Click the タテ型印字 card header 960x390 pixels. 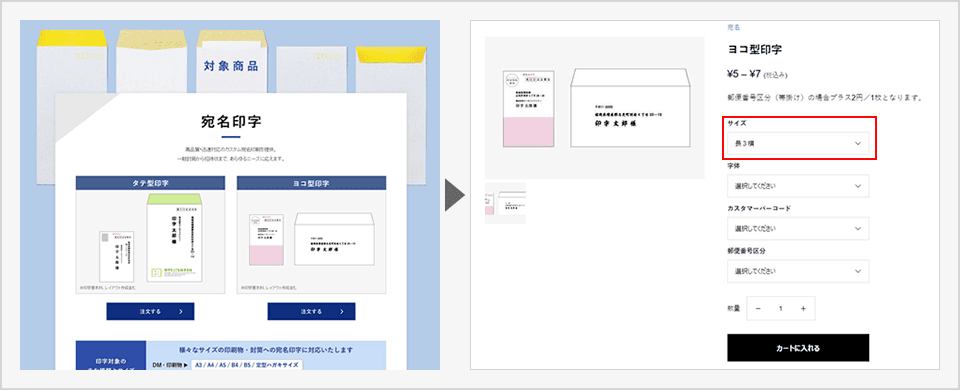[150, 182]
